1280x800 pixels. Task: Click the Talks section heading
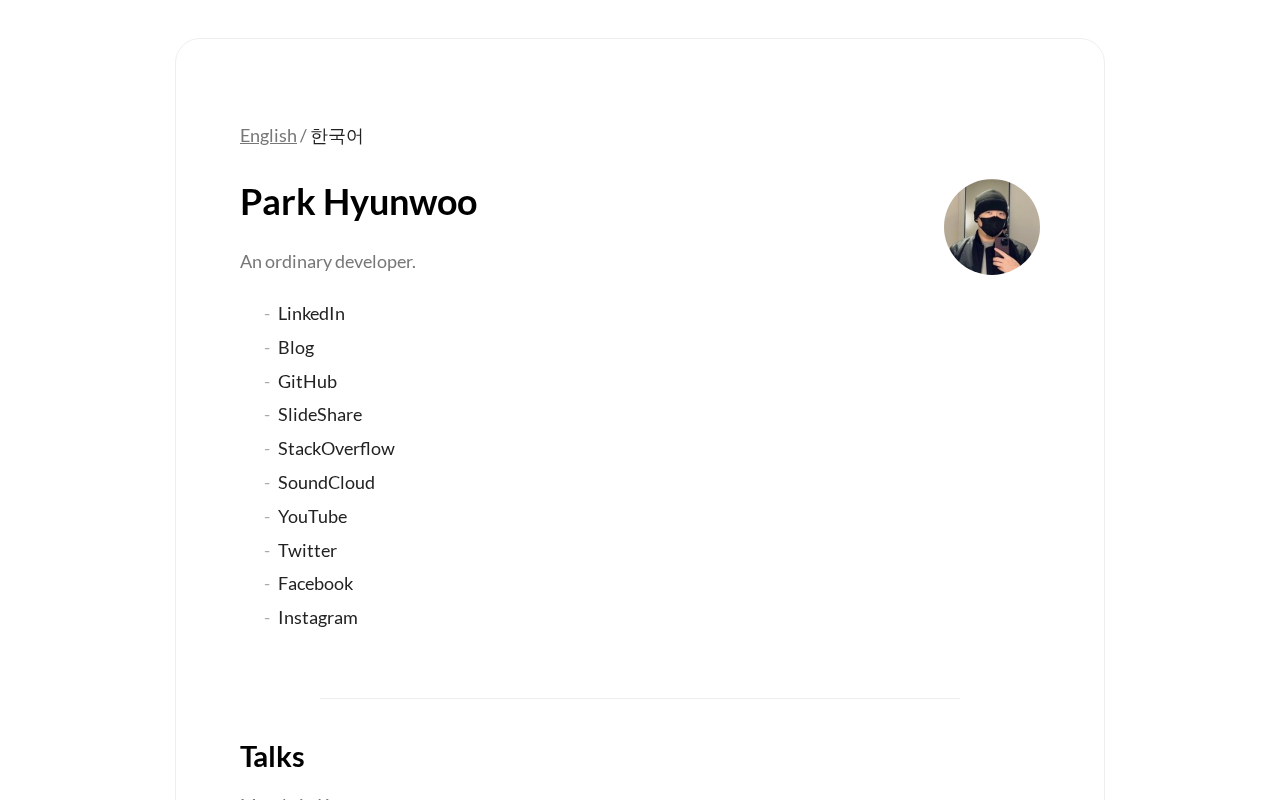tap(272, 757)
